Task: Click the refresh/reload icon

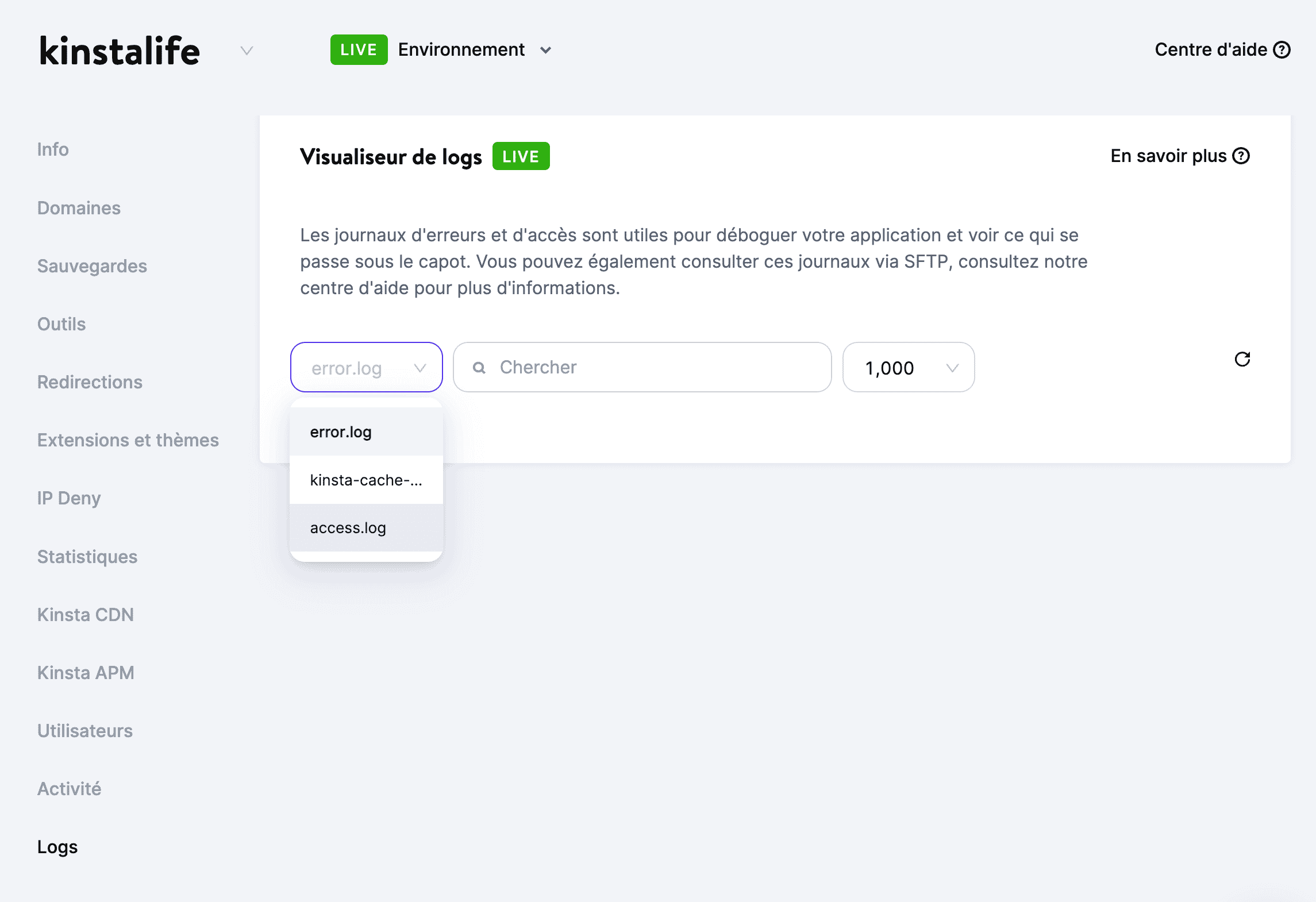Action: (1243, 359)
